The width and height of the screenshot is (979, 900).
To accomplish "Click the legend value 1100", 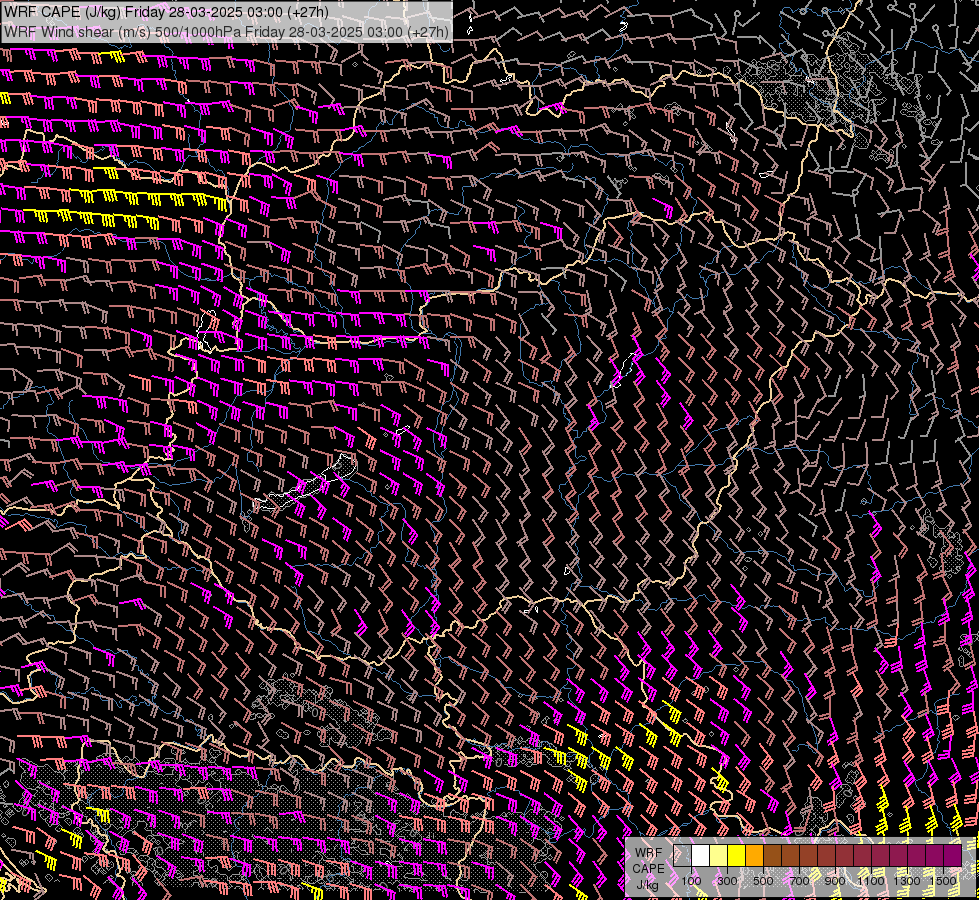I will pos(870,881).
